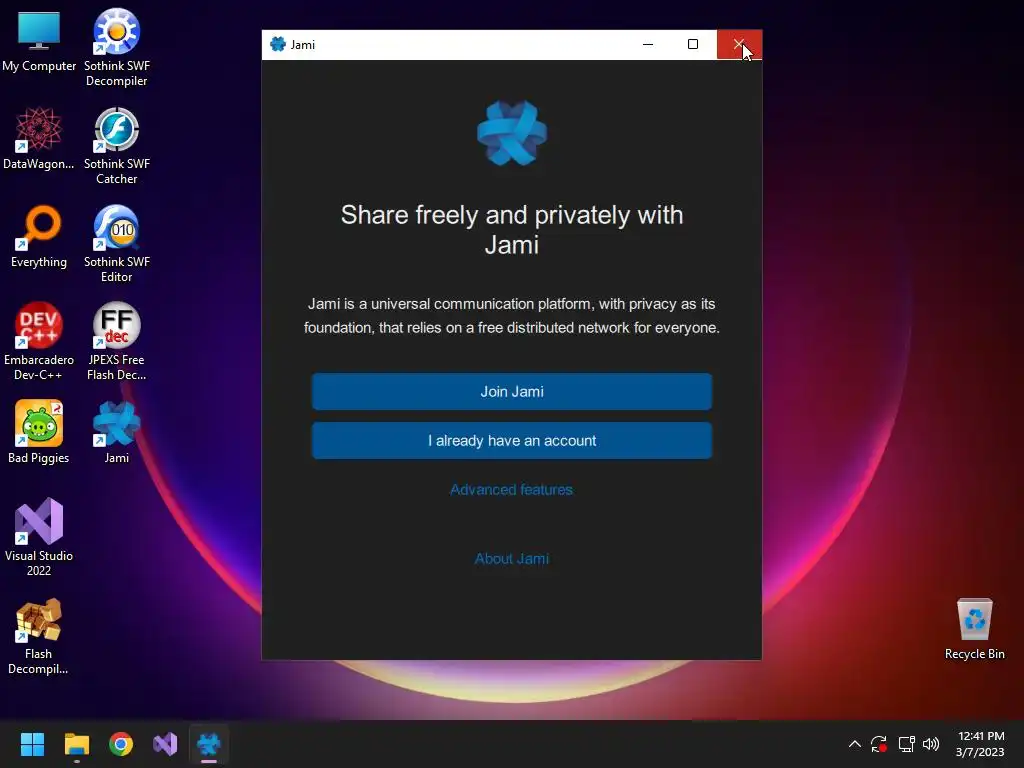Select the Sothink SWF Decompiler desktop icon

coord(116,48)
